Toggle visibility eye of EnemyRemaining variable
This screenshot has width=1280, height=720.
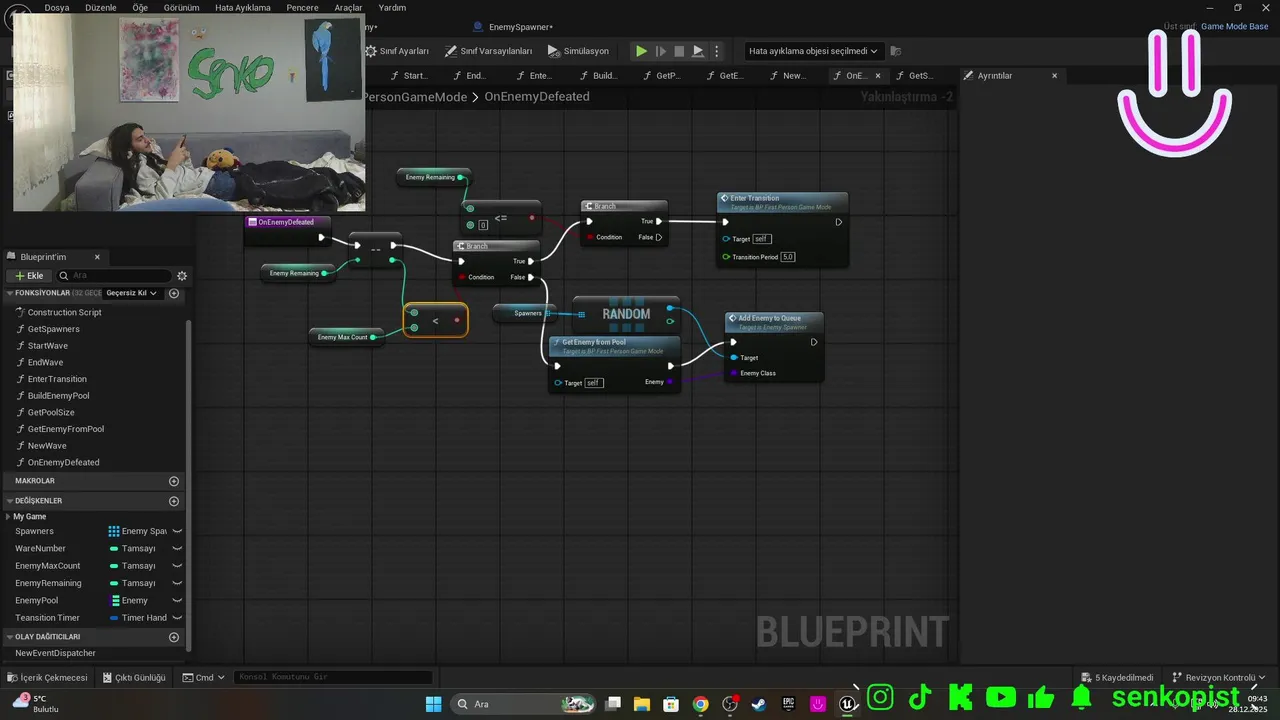[x=177, y=583]
